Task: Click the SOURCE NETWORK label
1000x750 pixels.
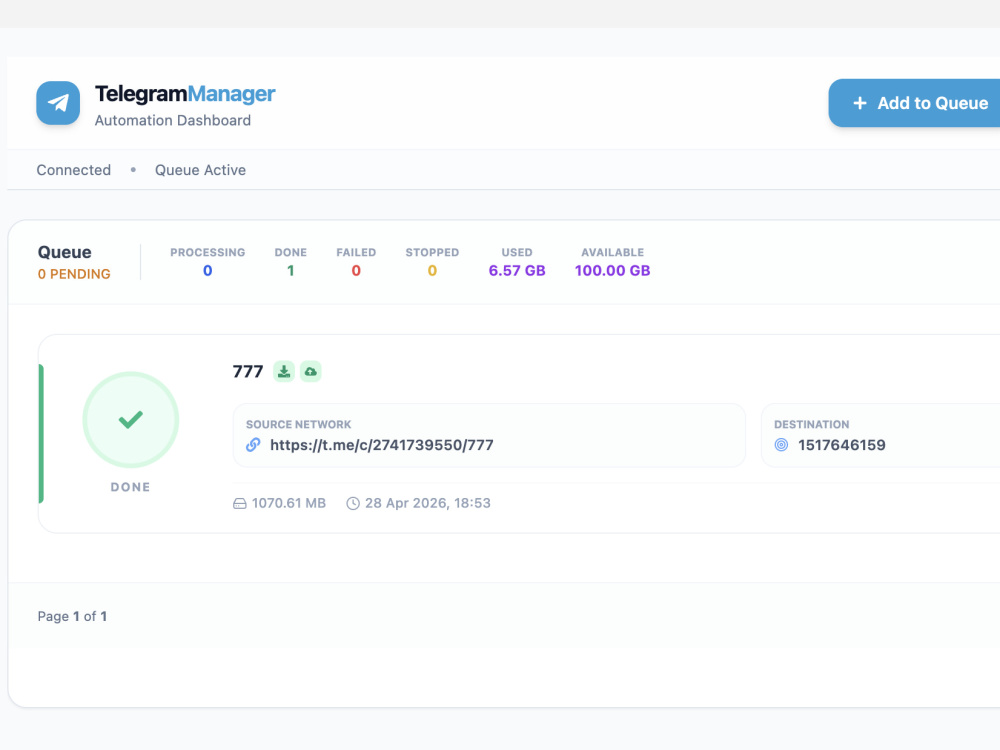Action: (298, 425)
